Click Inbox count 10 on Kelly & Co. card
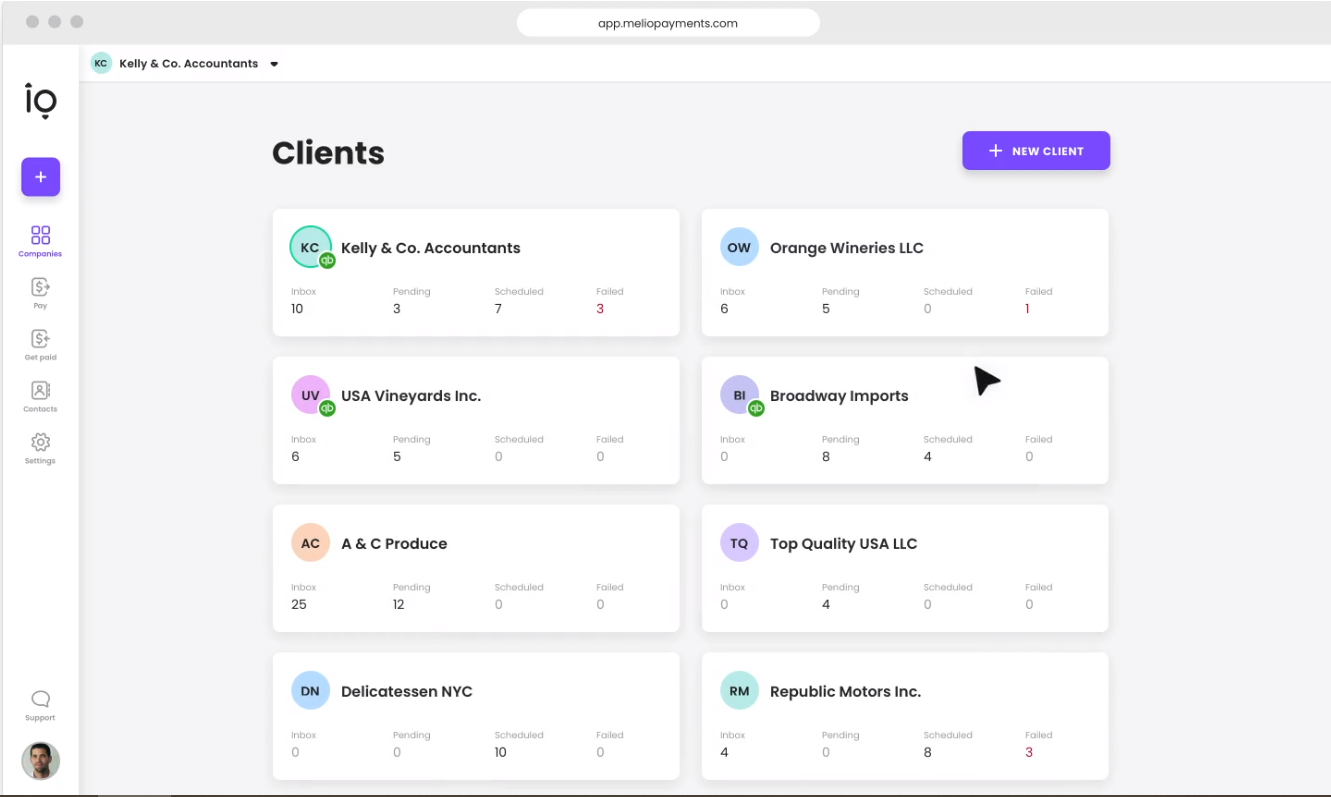 (x=297, y=309)
